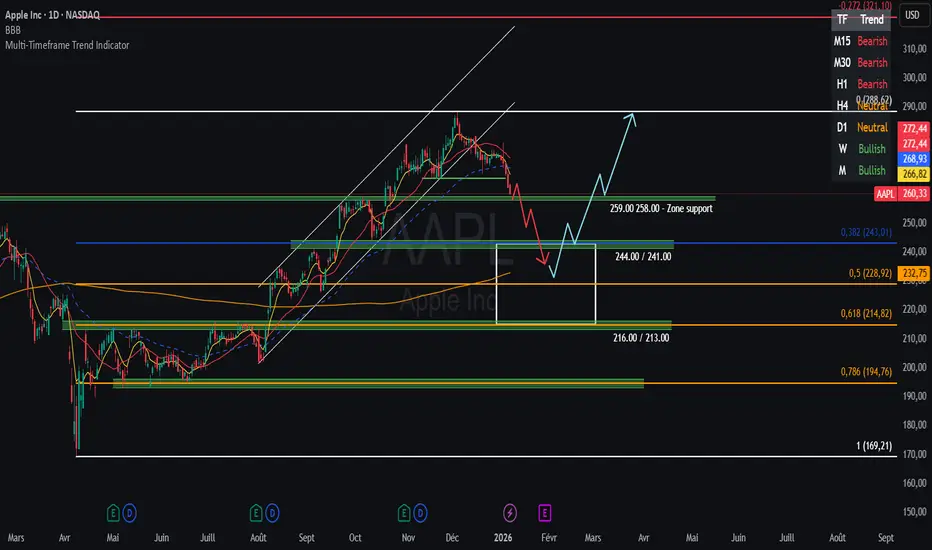Click the 216.00 / 213.00 annotation
The height and width of the screenshot is (550, 932).
pyautogui.click(x=641, y=338)
